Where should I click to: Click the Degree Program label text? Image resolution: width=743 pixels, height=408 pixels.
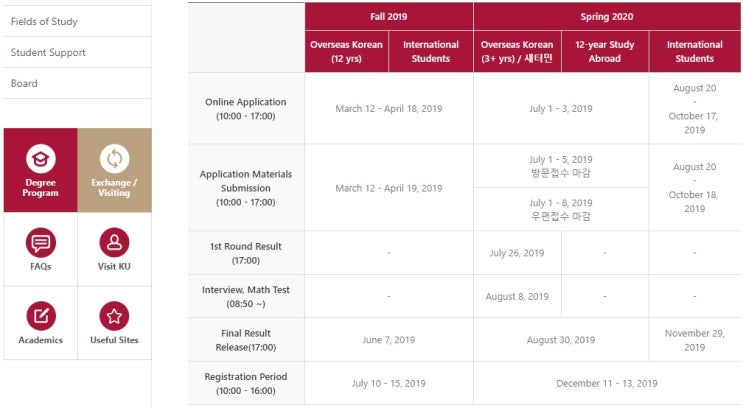click(x=40, y=188)
